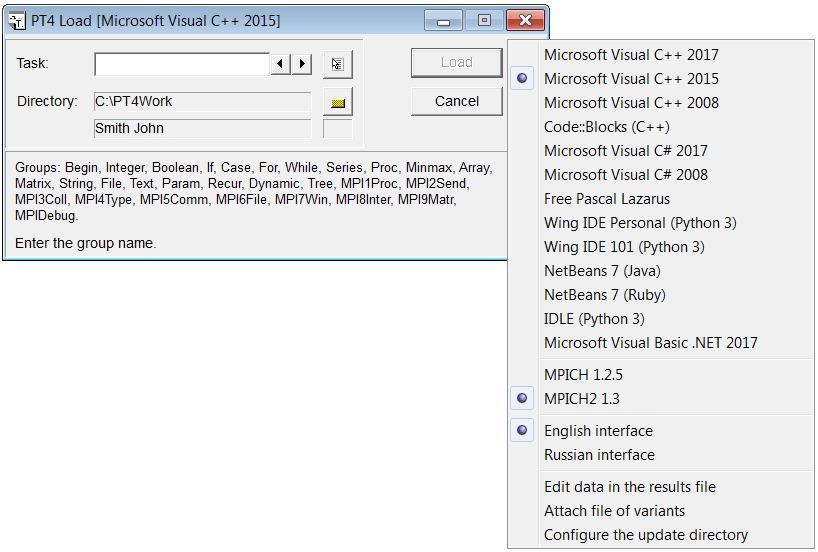Maximize the PT4 Load window

point(484,21)
